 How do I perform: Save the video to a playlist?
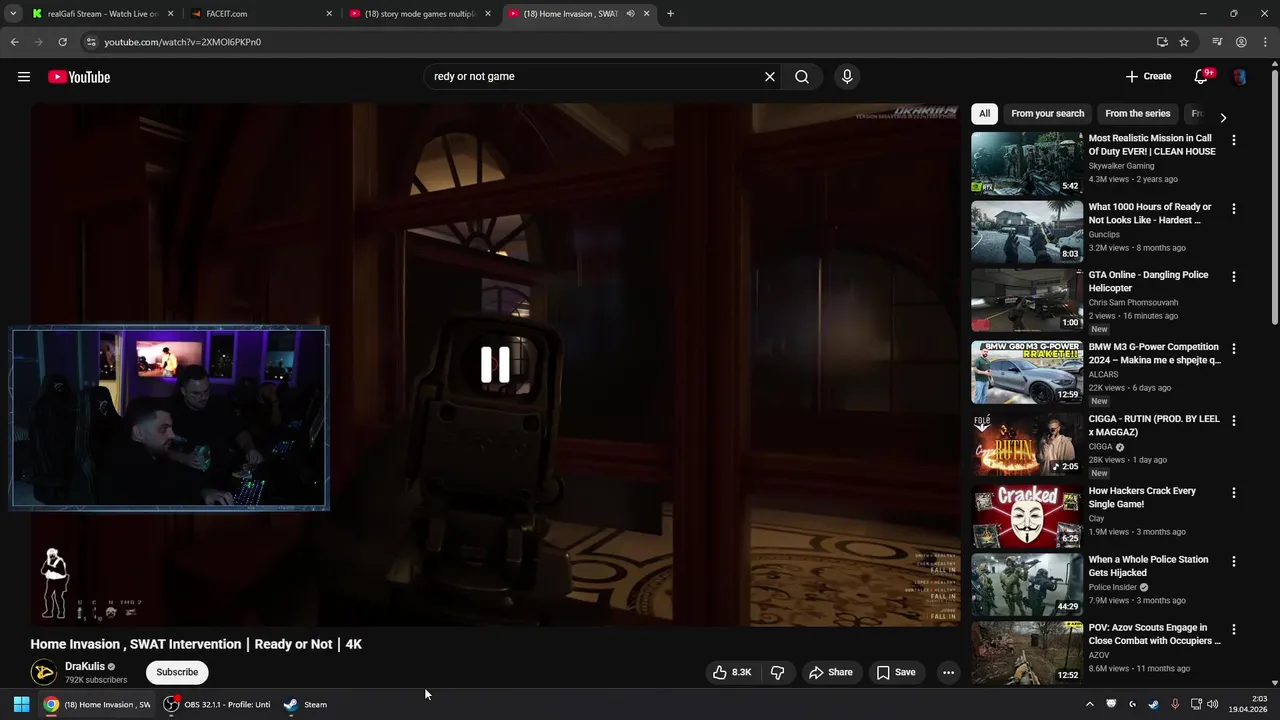tap(896, 672)
